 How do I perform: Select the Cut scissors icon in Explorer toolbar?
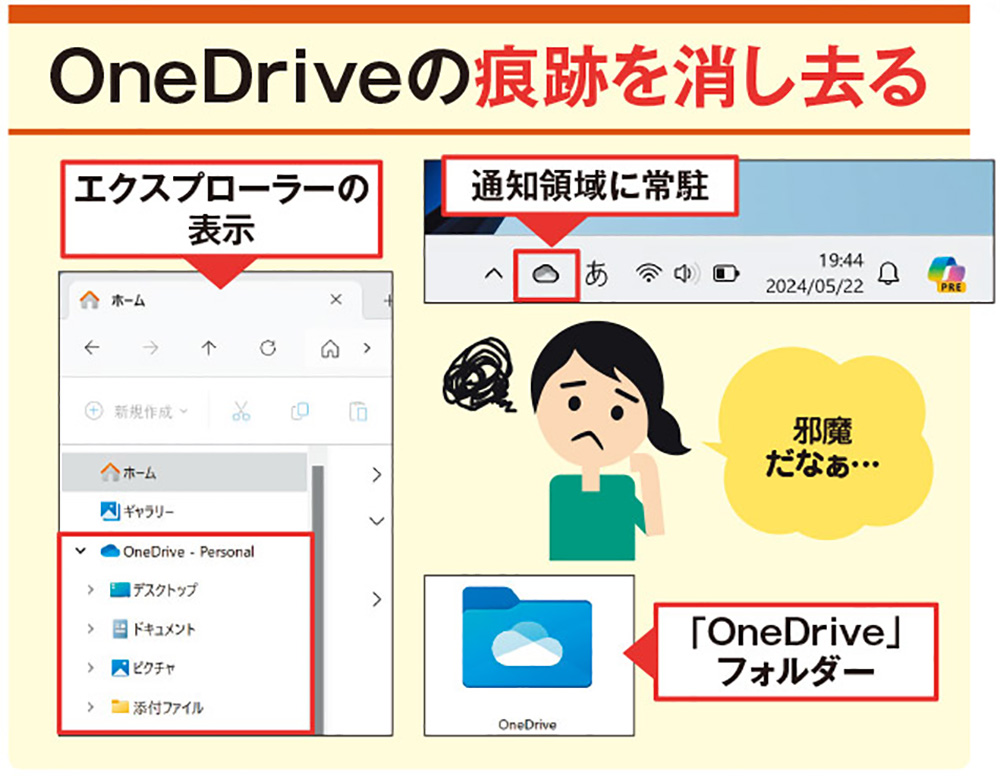(x=242, y=411)
